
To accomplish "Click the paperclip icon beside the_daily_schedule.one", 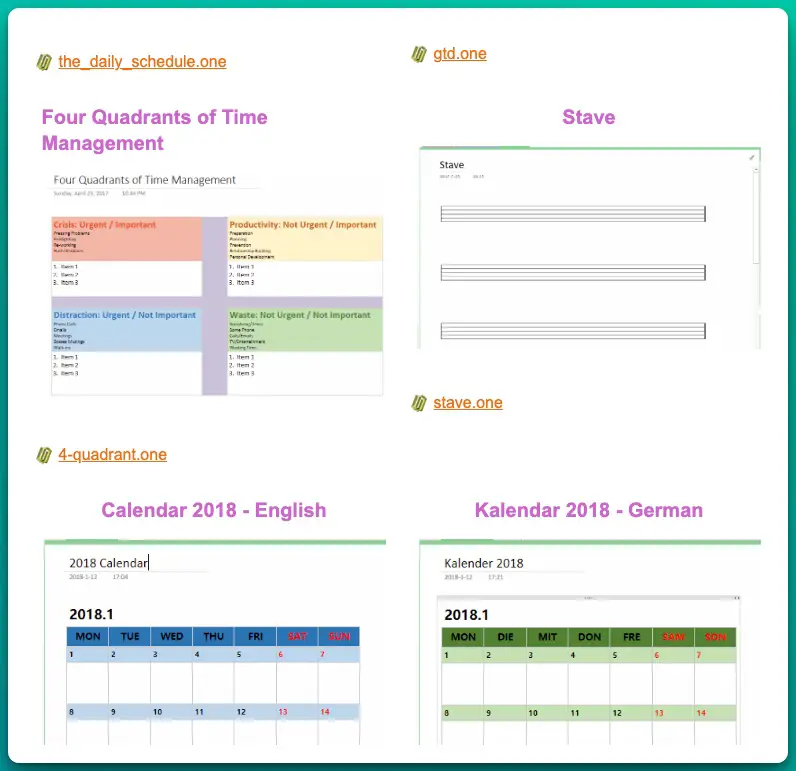I will pos(44,62).
